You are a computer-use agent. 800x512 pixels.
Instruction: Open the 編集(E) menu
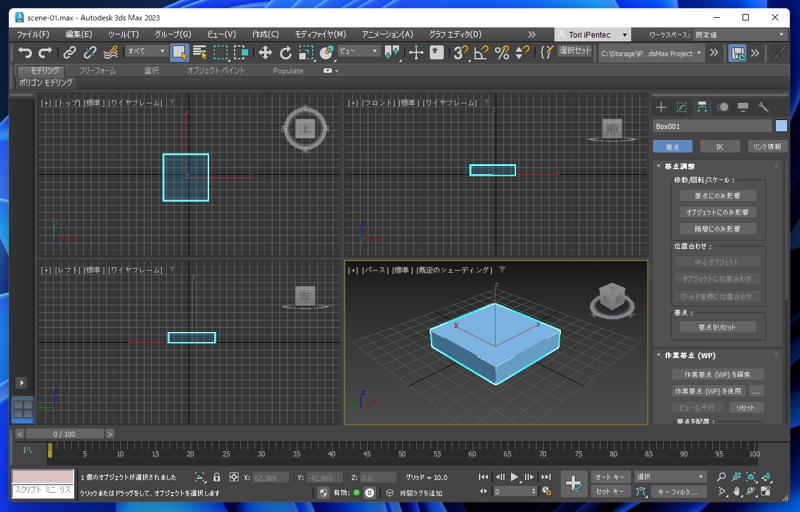click(79, 35)
